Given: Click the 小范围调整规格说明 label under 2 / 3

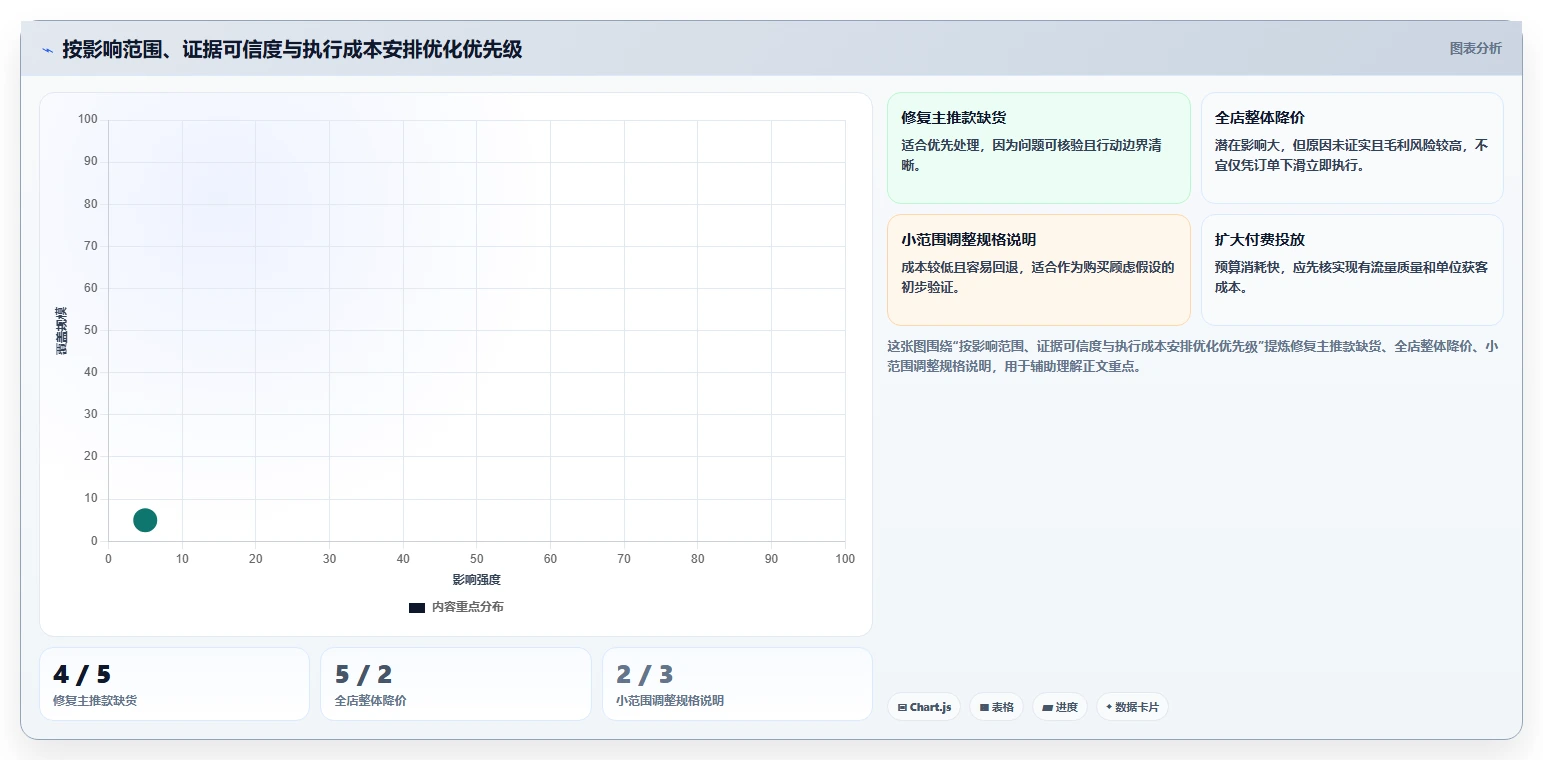Looking at the screenshot, I should pyautogui.click(x=670, y=701).
